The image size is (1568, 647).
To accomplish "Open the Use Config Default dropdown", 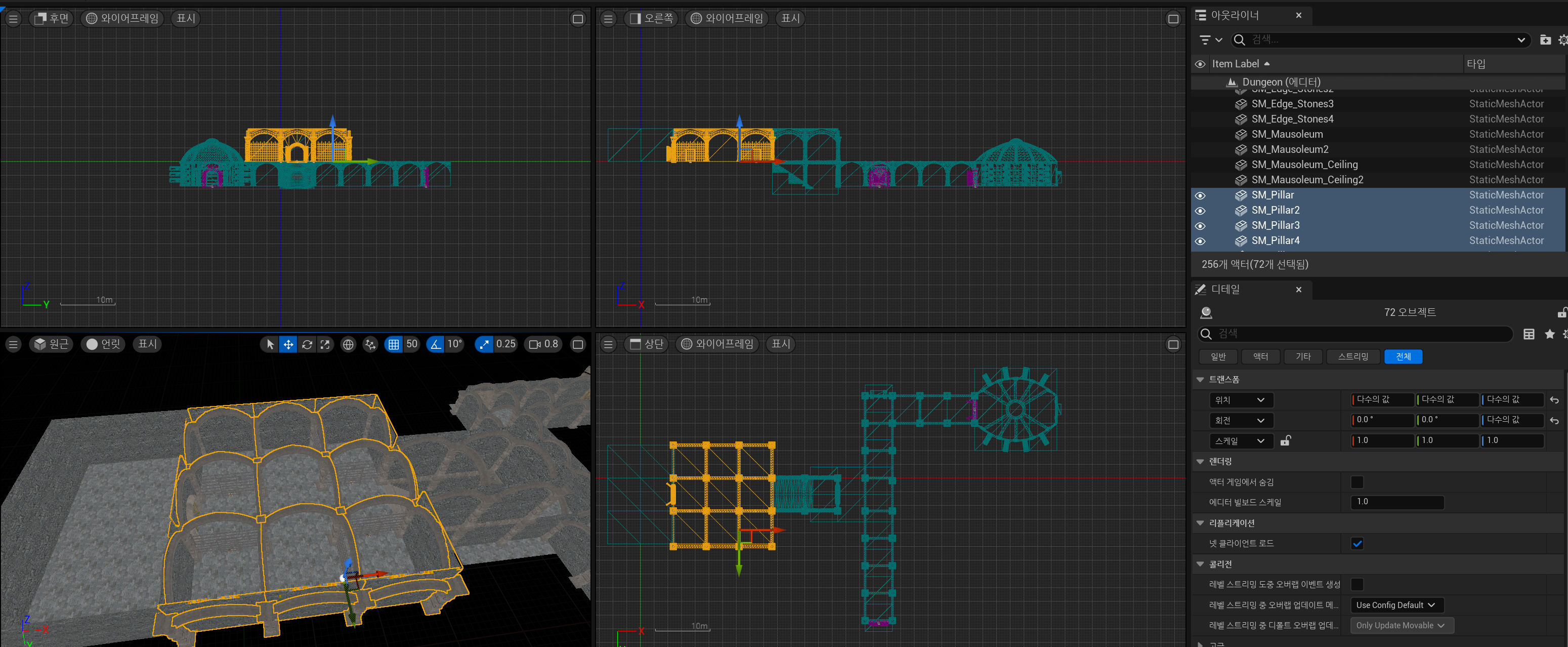I will tap(1396, 605).
